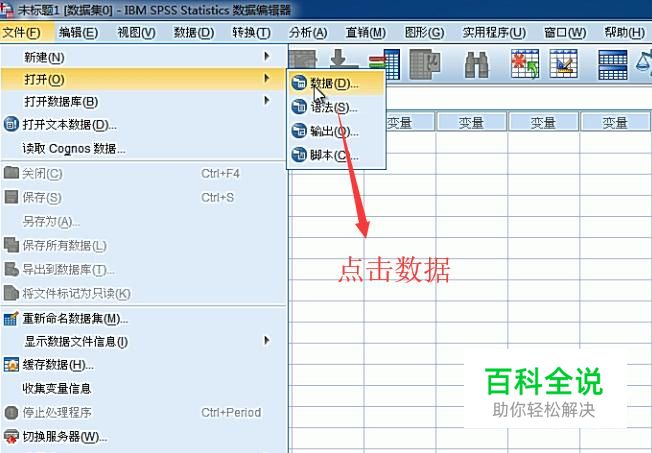Select 读取 Cognos 数据... menu item
Viewport: 652px width, 453px height.
144,148
